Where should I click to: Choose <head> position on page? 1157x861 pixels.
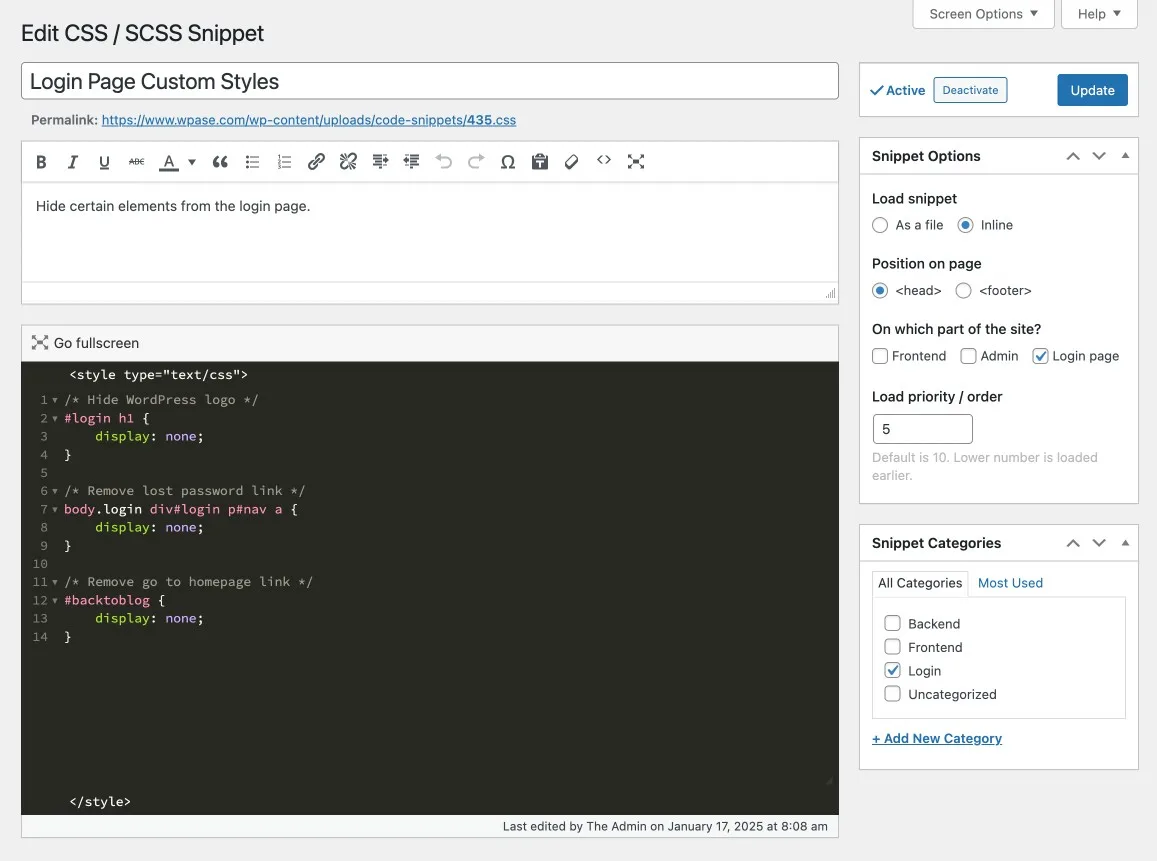880,291
